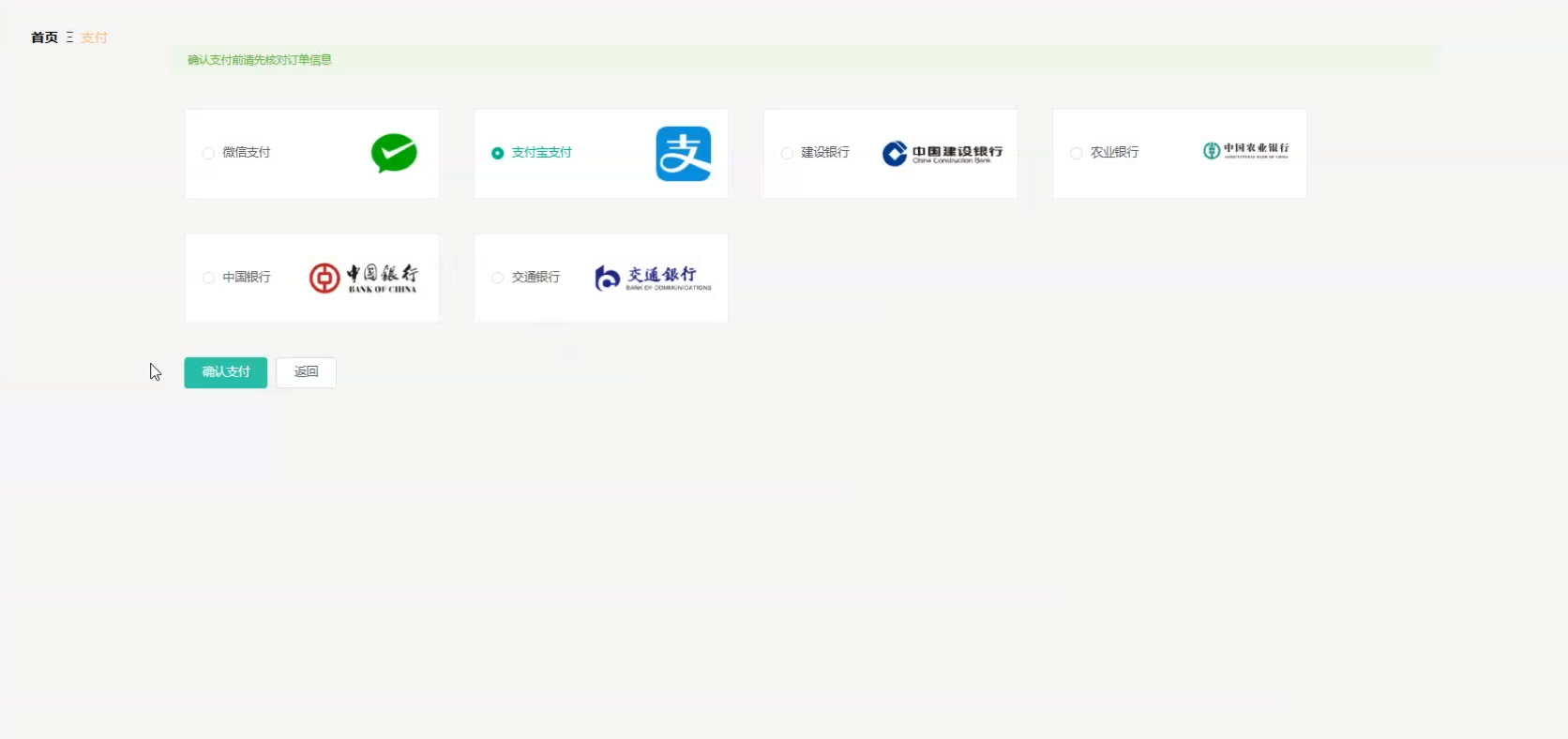The width and height of the screenshot is (1568, 739).
Task: Click the Bank of Communications logo
Action: pos(653,278)
